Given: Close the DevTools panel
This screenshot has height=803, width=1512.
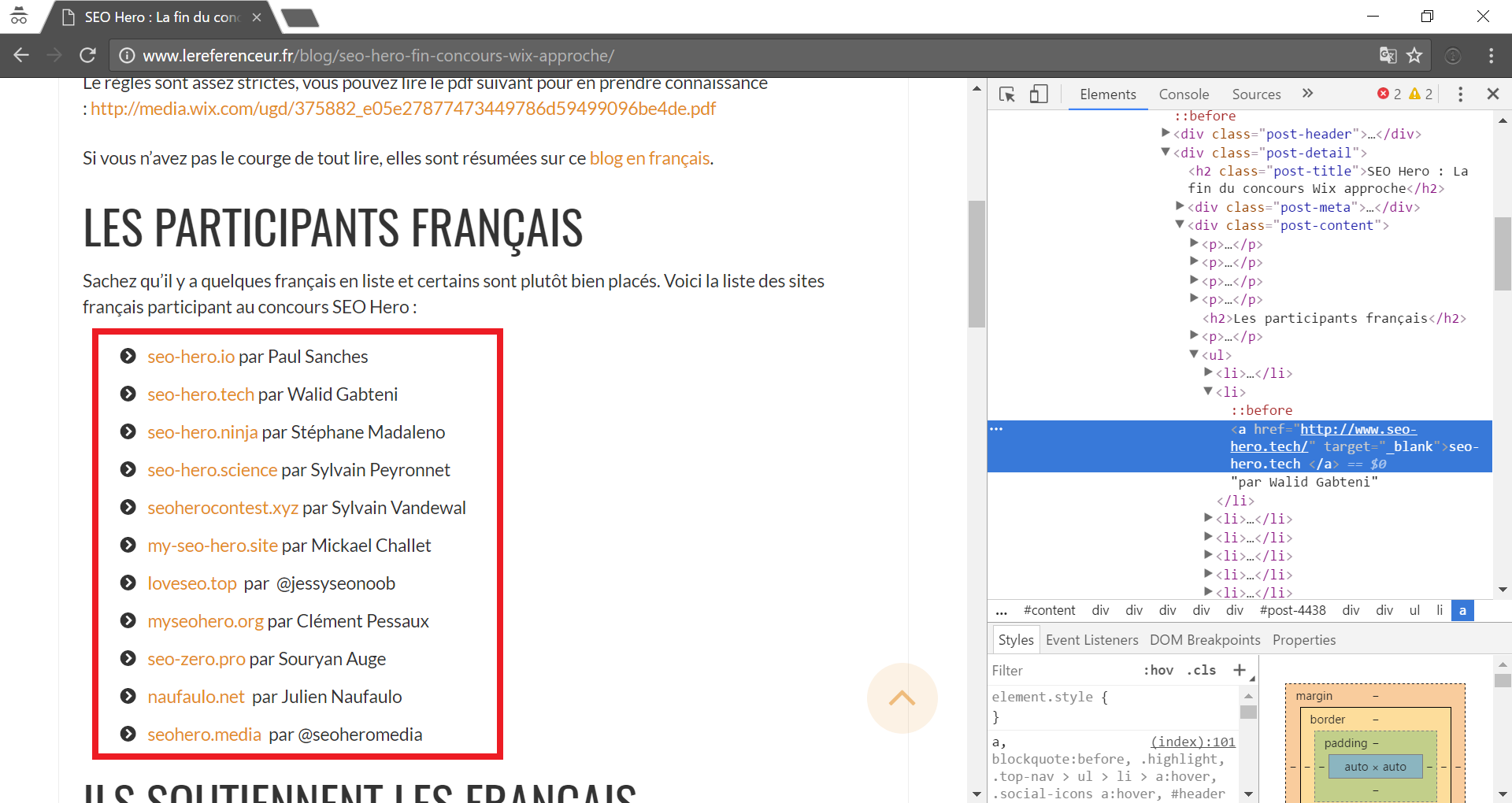Looking at the screenshot, I should point(1492,94).
